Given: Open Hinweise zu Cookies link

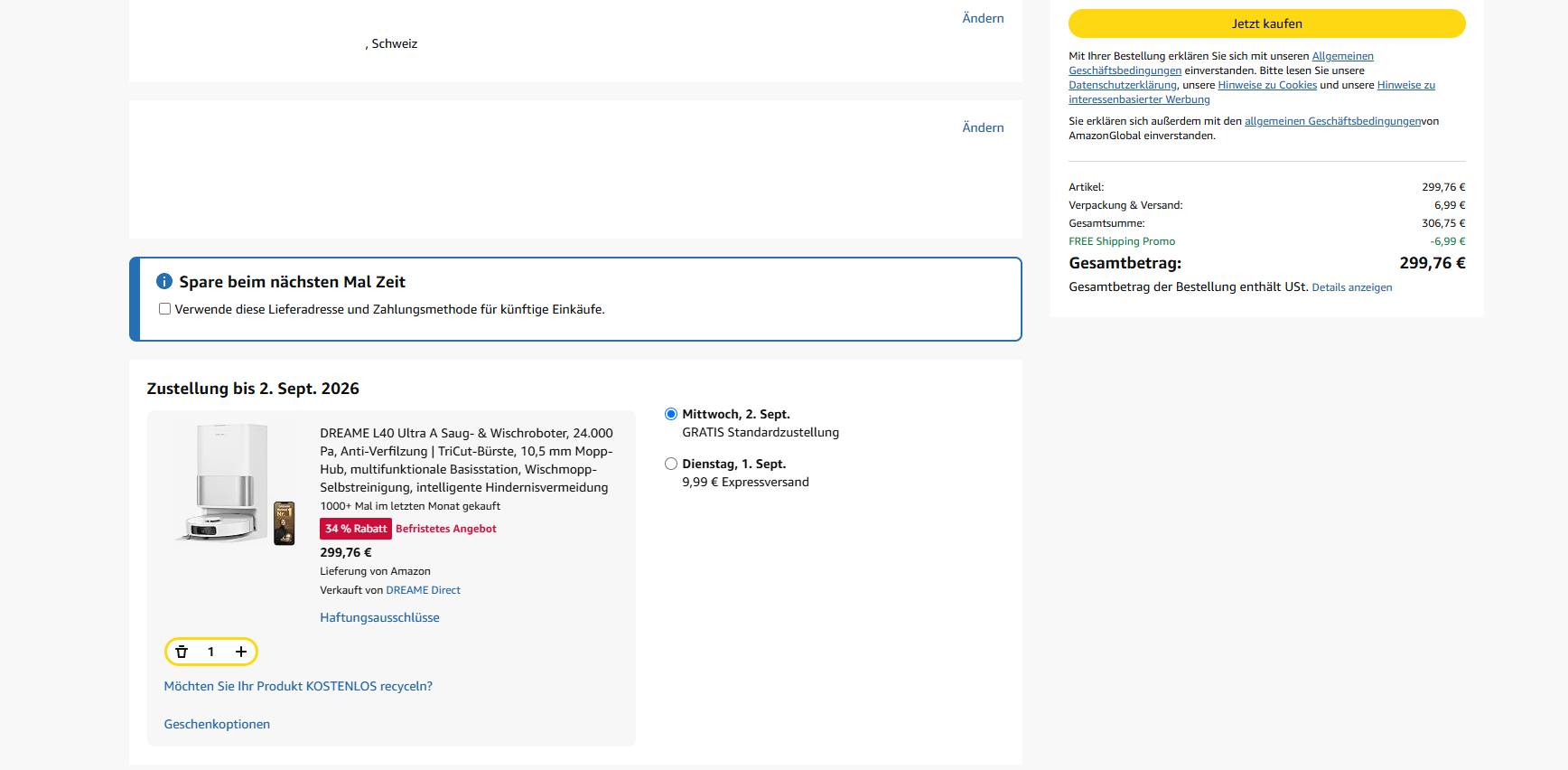Looking at the screenshot, I should pyautogui.click(x=1267, y=85).
